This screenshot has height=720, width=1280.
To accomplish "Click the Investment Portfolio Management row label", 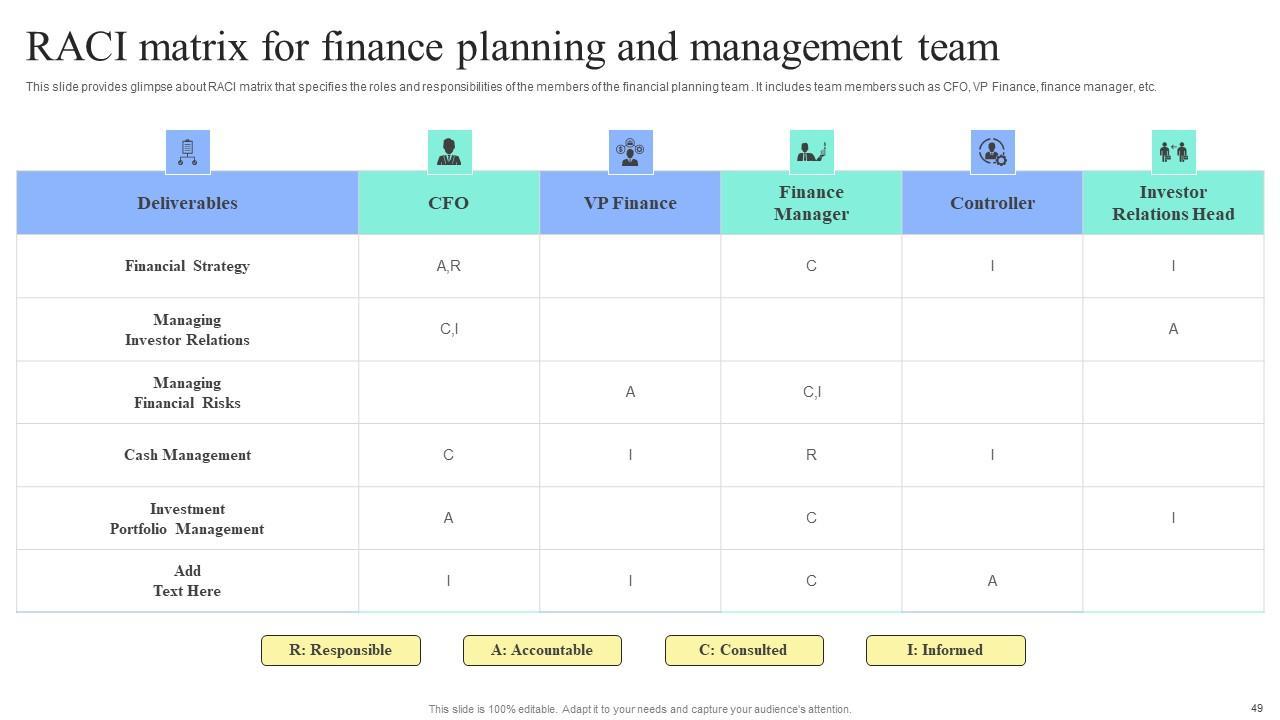I will coord(187,519).
